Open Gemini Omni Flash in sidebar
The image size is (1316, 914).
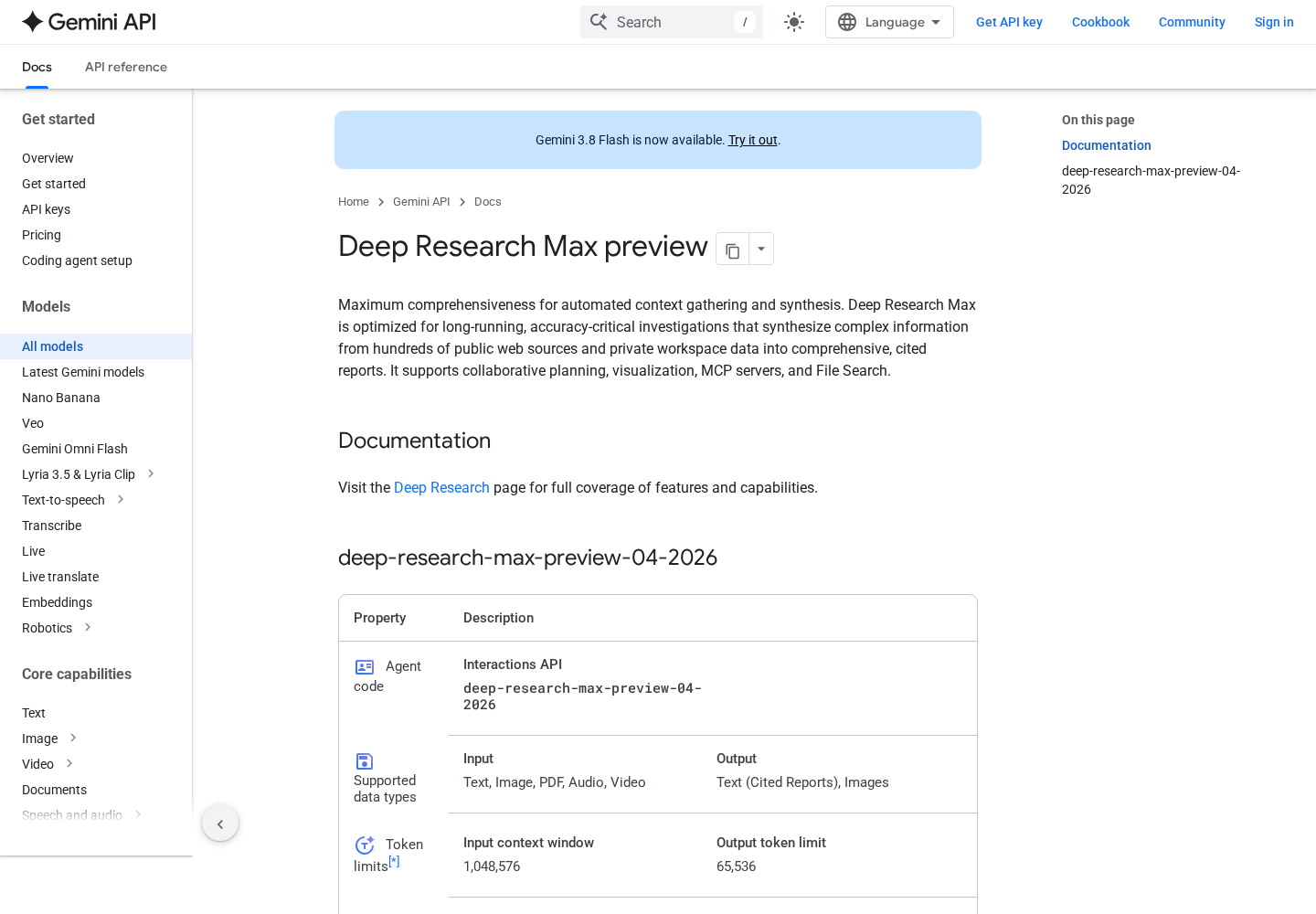pos(75,449)
